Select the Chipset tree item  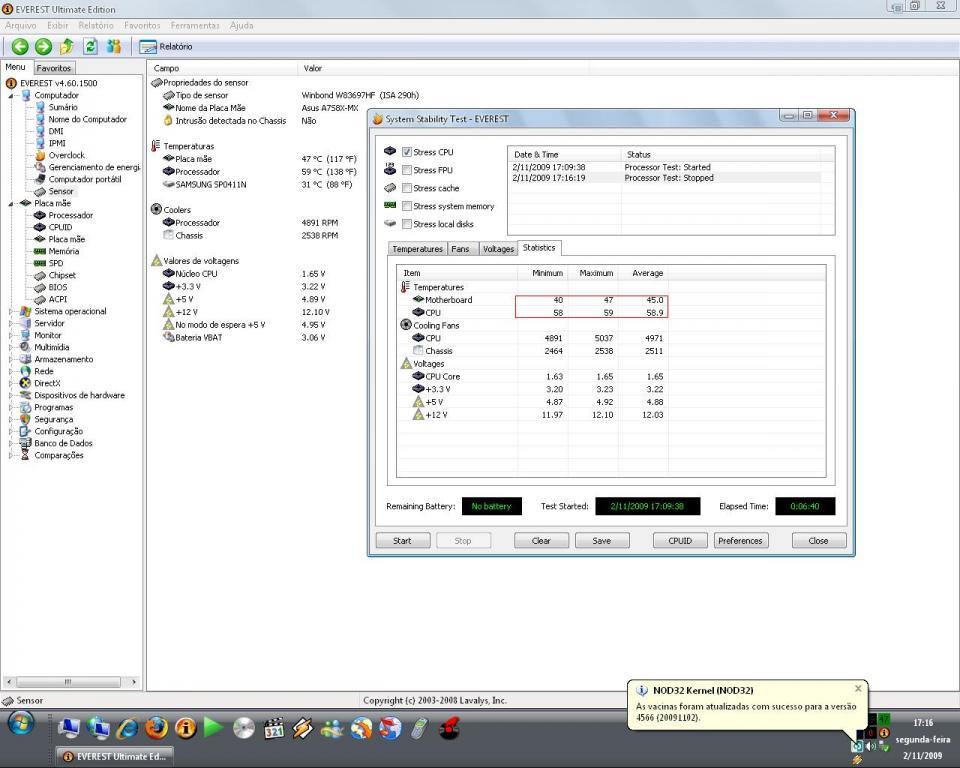point(62,275)
